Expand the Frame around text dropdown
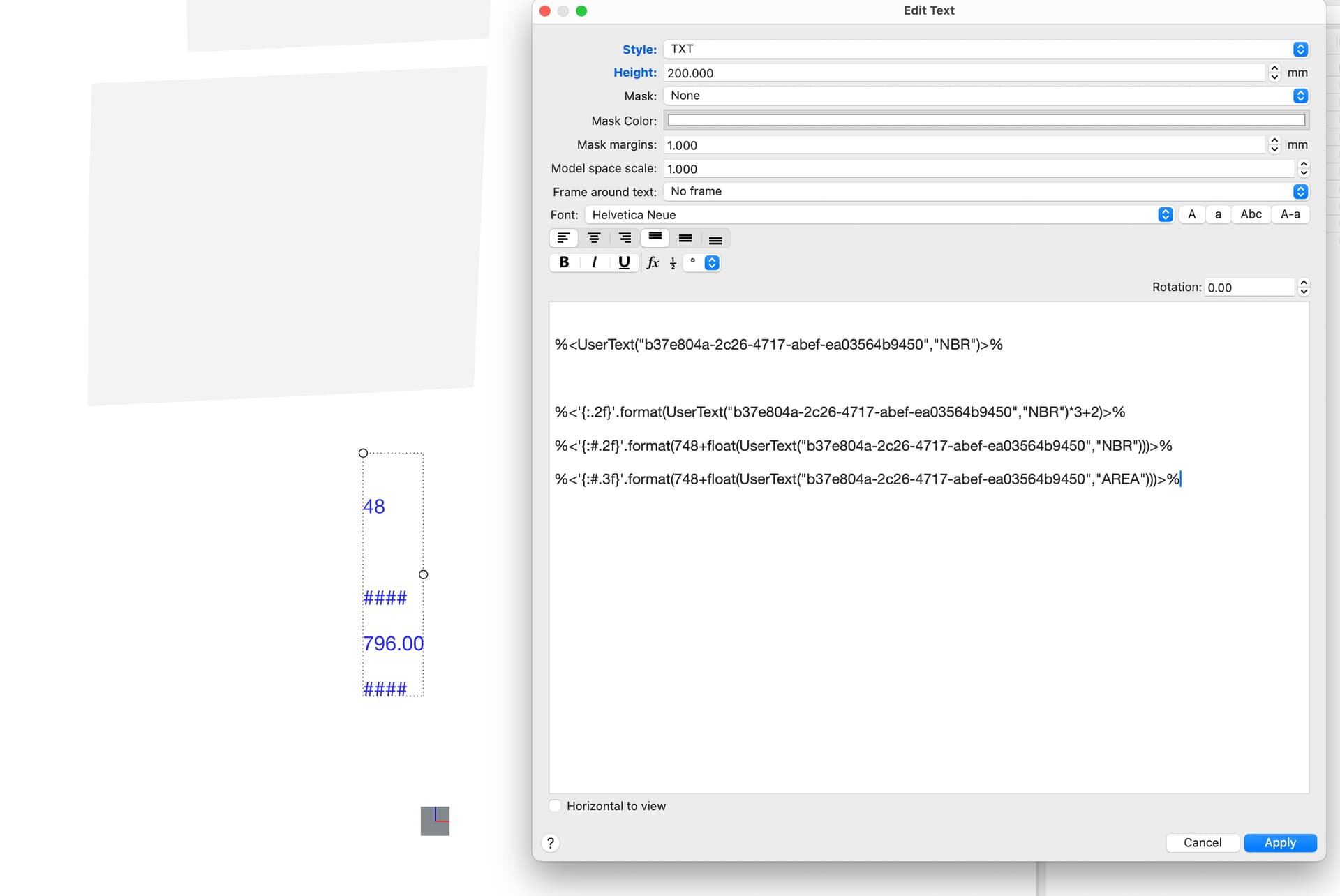1340x896 pixels. (986, 191)
